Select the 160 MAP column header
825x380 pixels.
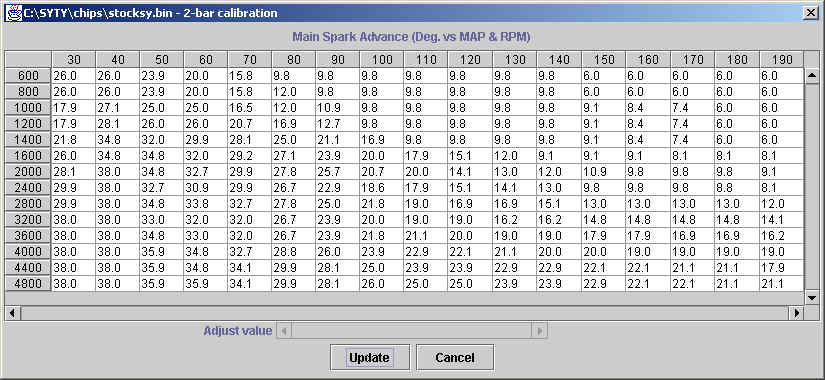(x=648, y=59)
